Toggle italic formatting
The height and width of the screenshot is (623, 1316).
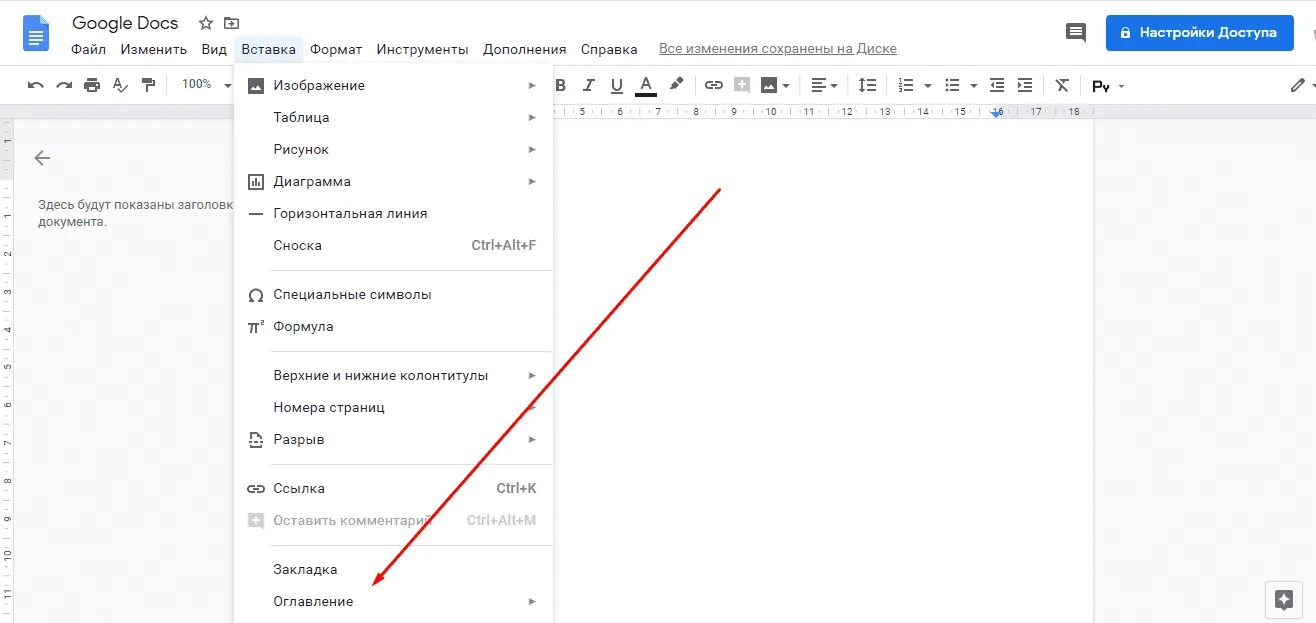pyautogui.click(x=589, y=85)
